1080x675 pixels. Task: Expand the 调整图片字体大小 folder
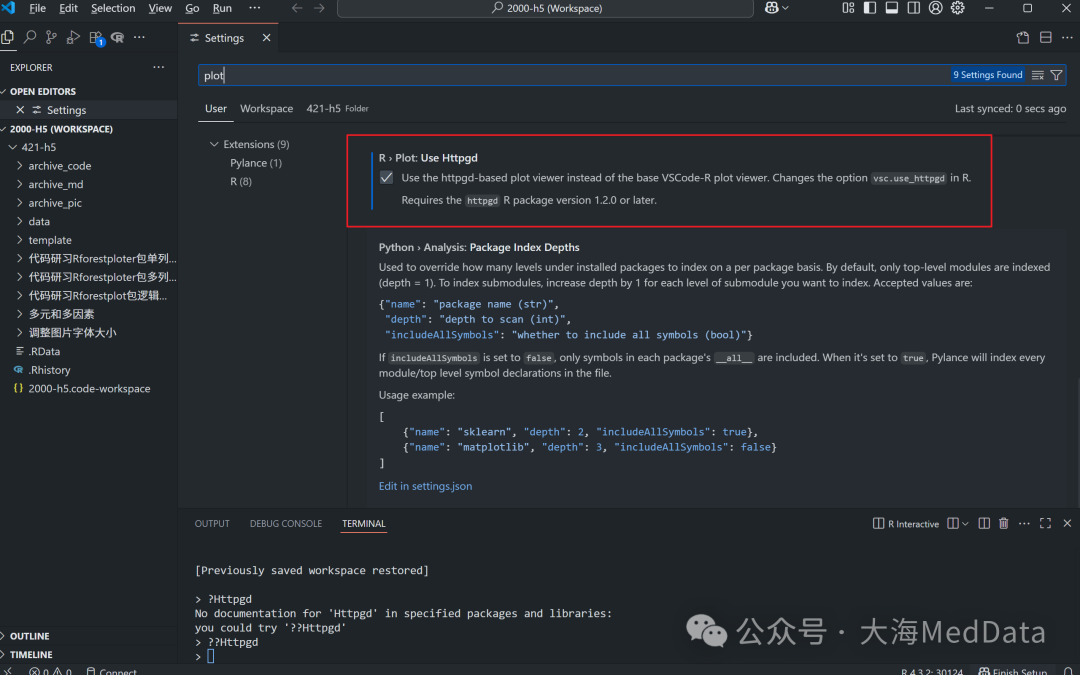point(72,332)
